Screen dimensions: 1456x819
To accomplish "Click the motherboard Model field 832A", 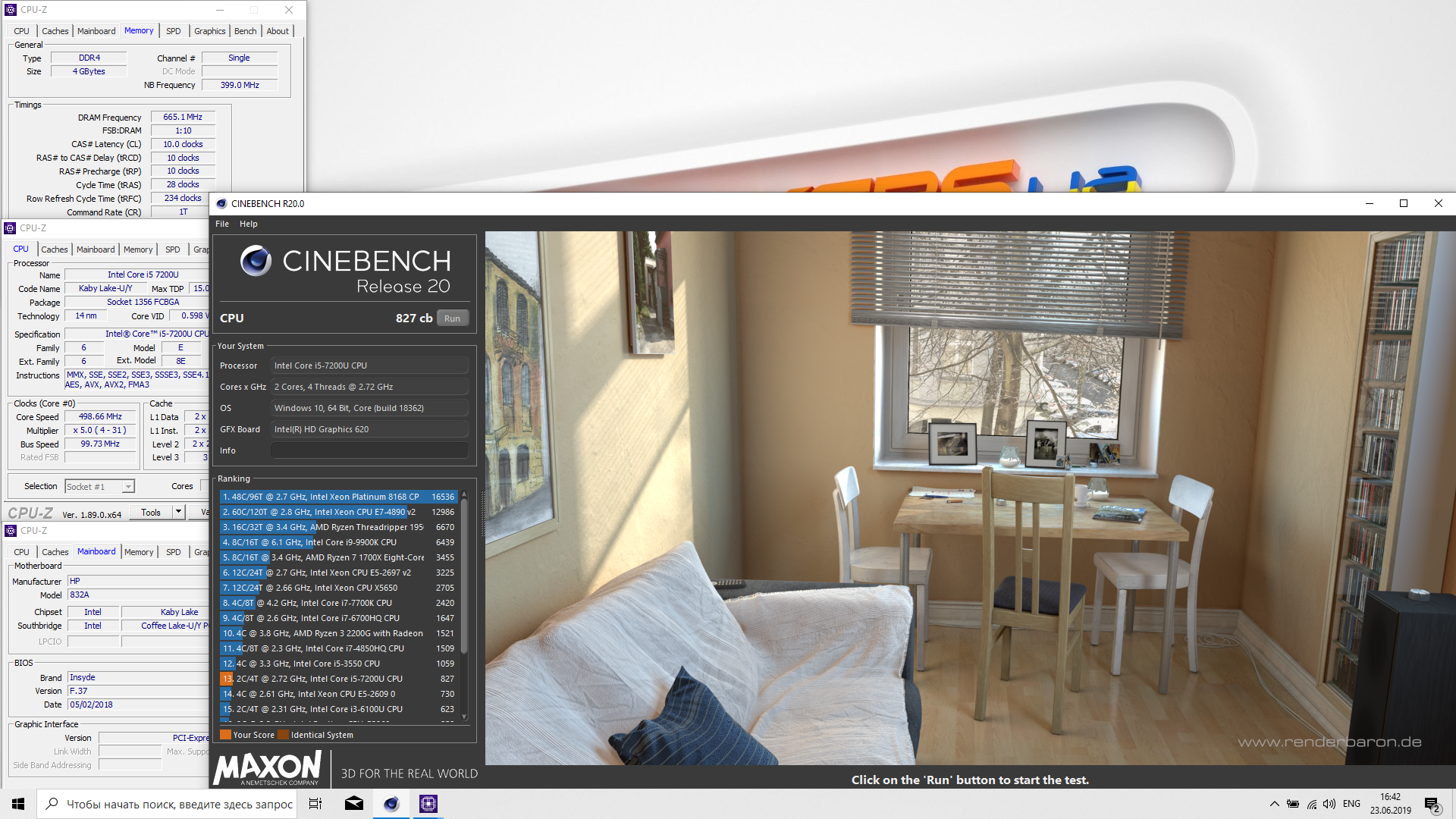I will tap(138, 595).
